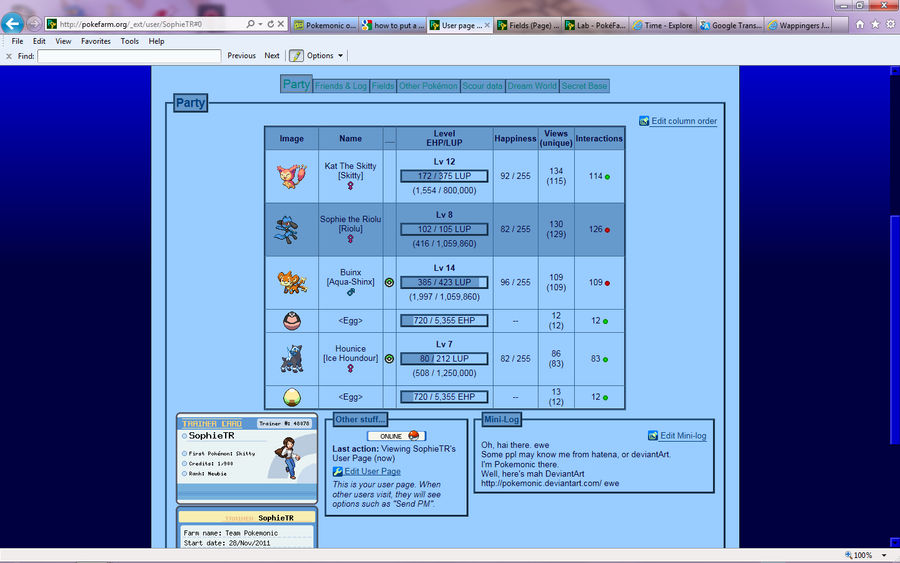Click Previous button in Find bar
This screenshot has width=900, height=563.
[x=241, y=56]
